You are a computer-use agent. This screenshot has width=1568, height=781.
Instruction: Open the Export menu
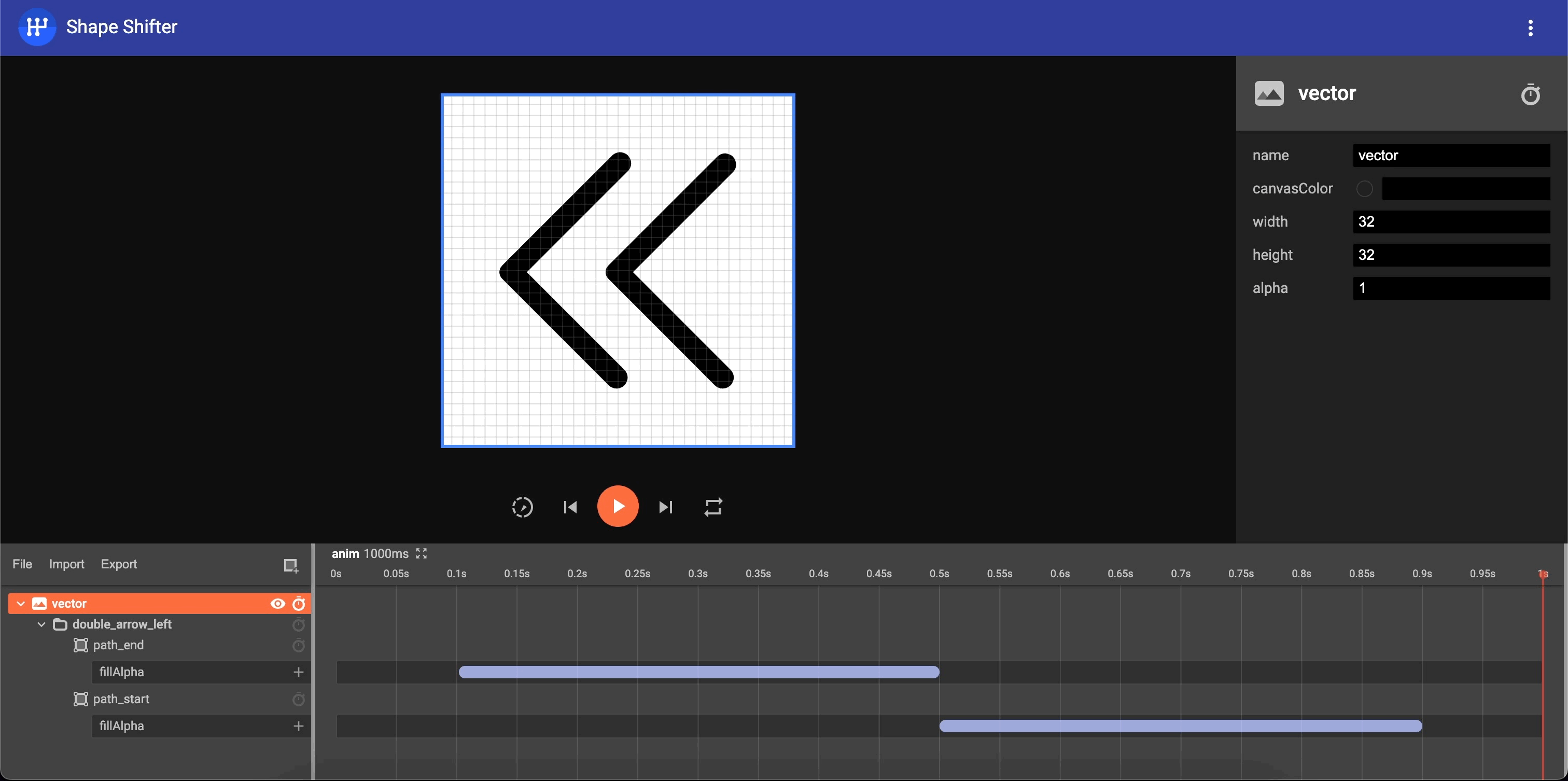(x=119, y=564)
